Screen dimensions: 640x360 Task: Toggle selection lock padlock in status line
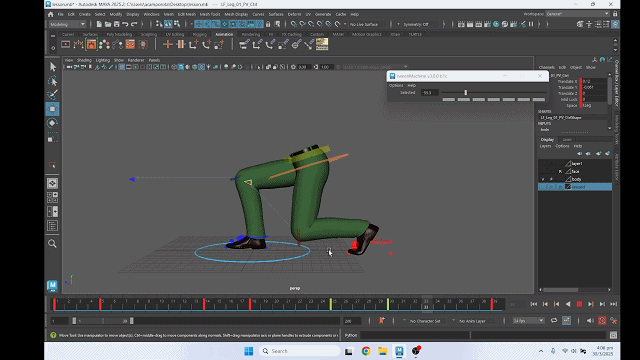[268, 24]
